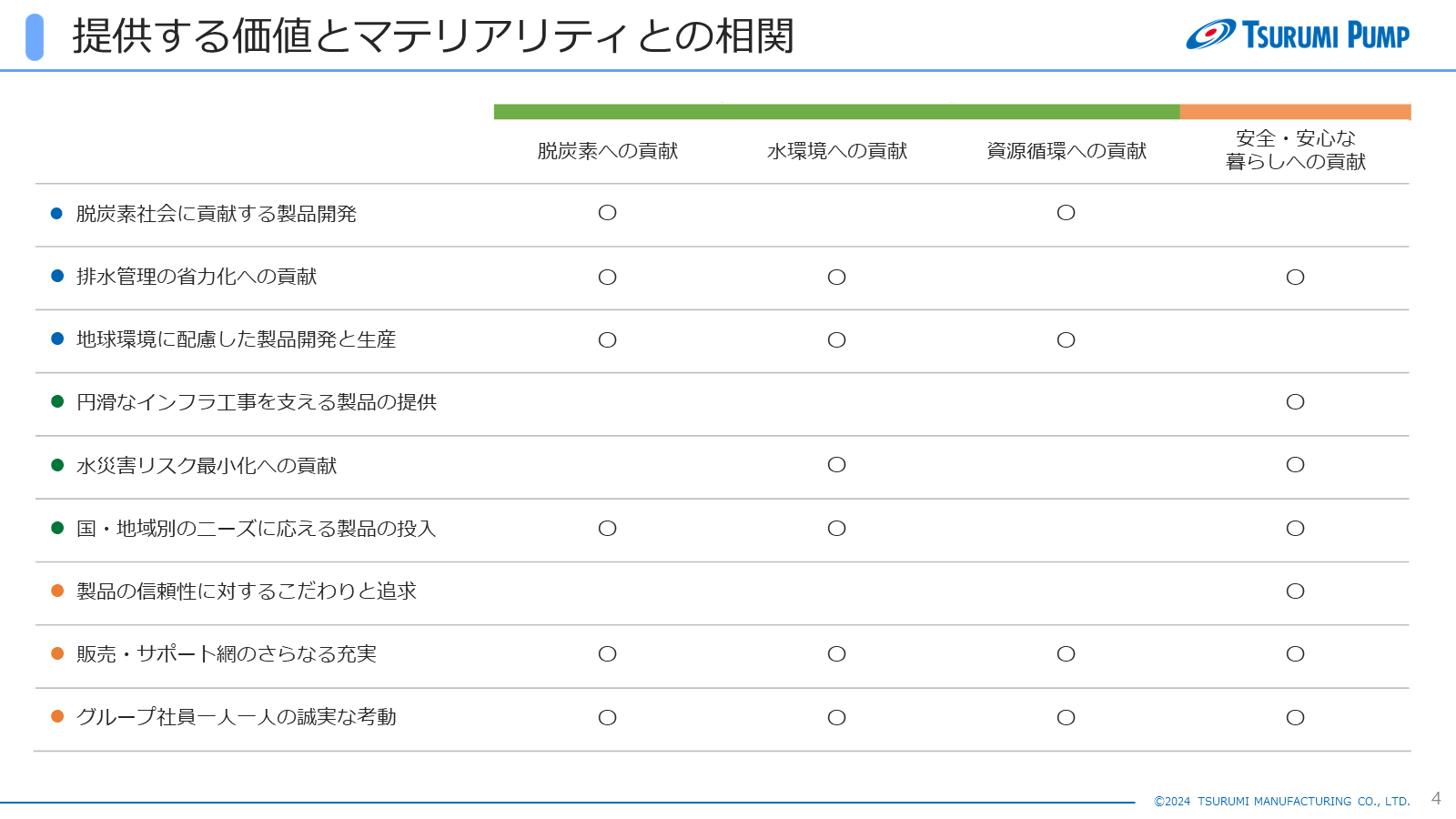The image size is (1456, 819).
Task: Click the 地球環境に配慮した製品開発と生産 row label
Action: pyautogui.click(x=237, y=339)
